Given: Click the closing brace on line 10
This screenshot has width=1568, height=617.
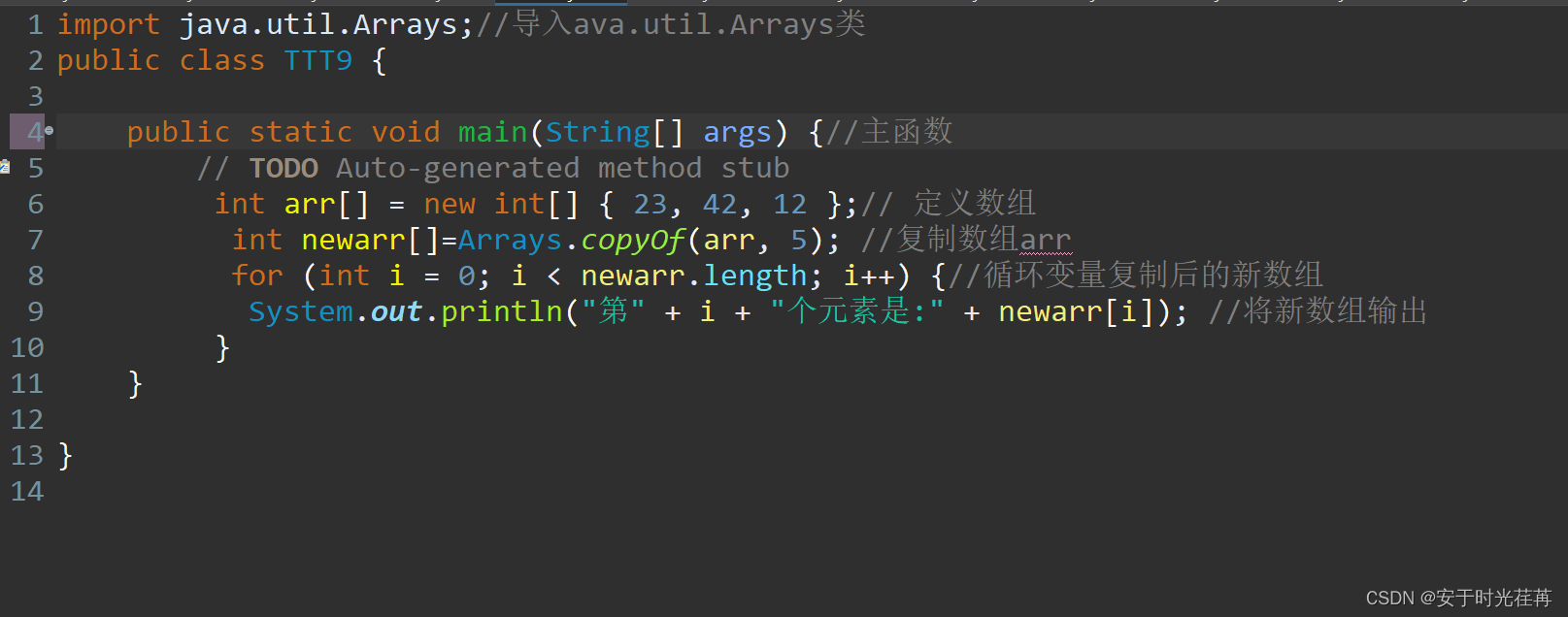Looking at the screenshot, I should coord(222,347).
